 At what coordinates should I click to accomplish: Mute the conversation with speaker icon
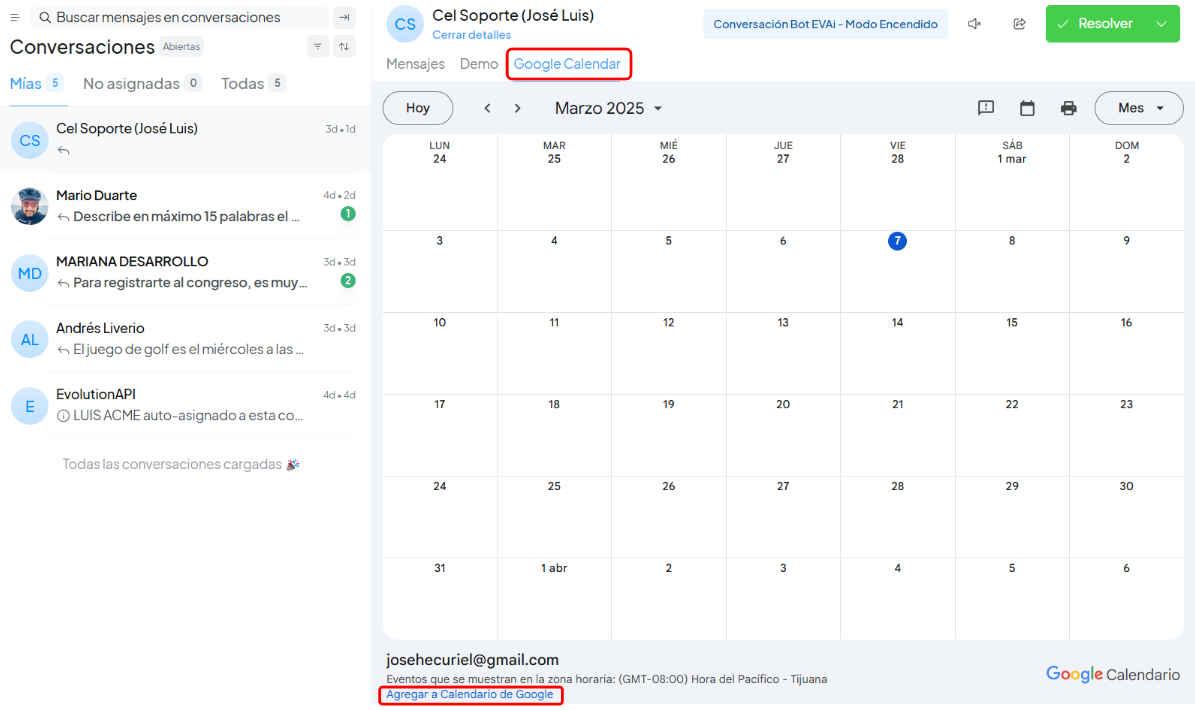click(974, 24)
